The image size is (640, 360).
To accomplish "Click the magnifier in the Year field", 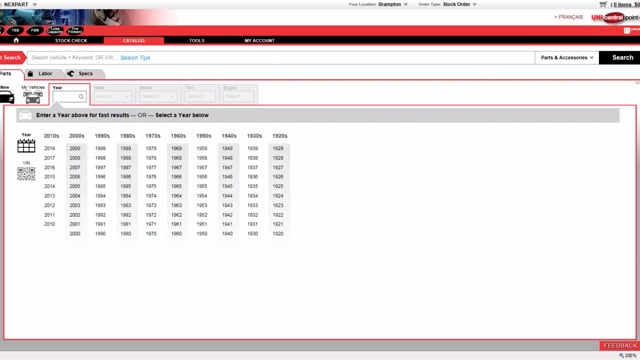I will (x=81, y=97).
